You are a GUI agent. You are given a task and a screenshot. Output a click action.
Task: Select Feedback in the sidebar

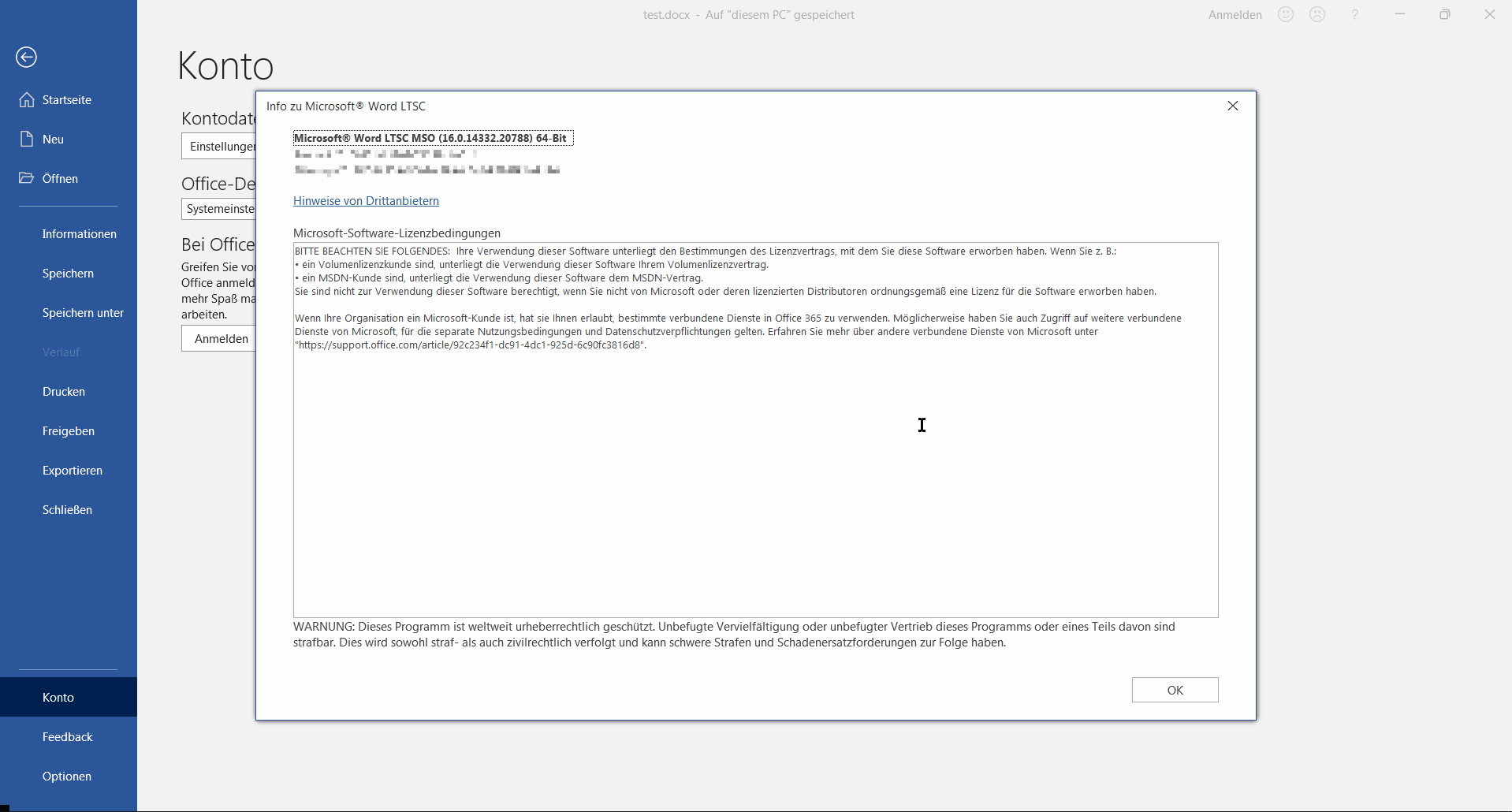point(68,737)
